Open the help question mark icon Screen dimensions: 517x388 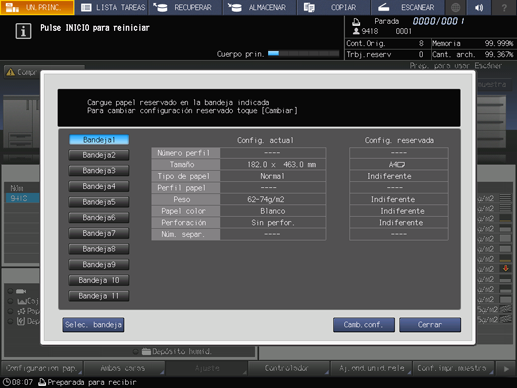(x=504, y=7)
